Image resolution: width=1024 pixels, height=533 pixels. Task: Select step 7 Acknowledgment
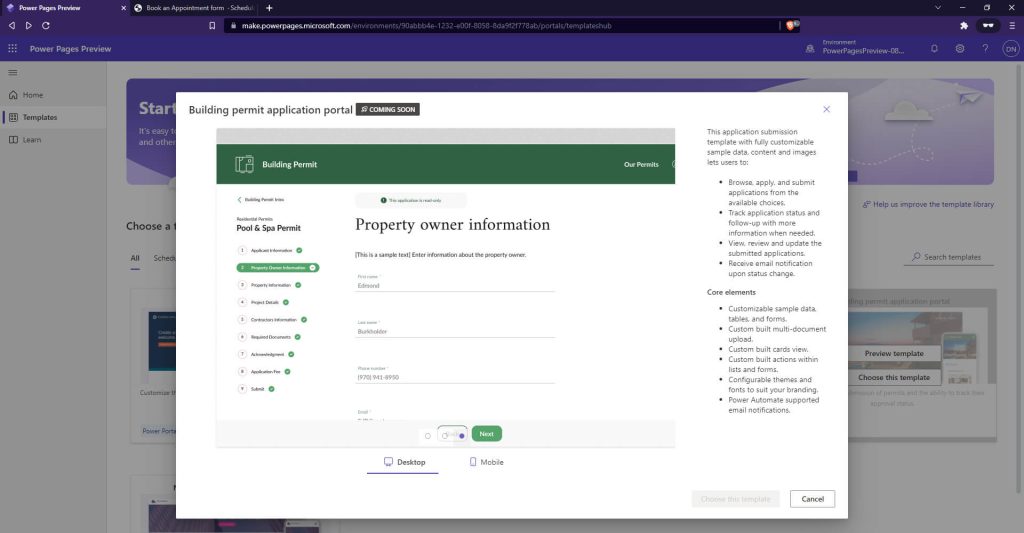[x=266, y=354]
